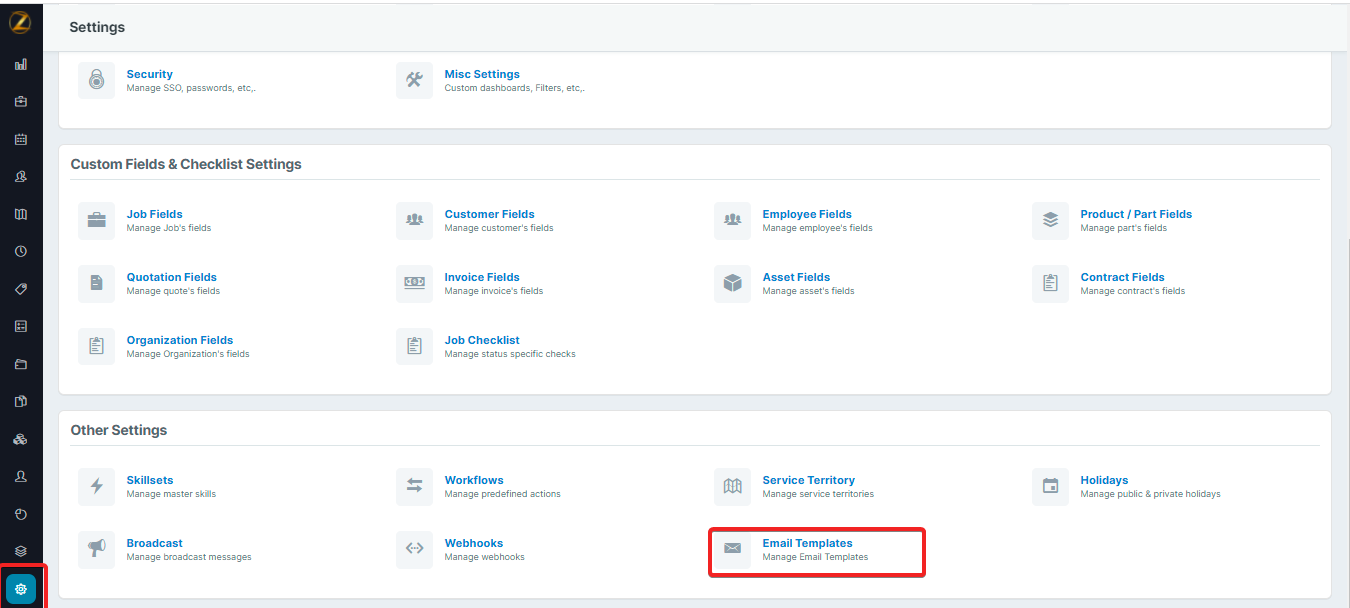Open the Job Fields link
1350x608 pixels.
pos(154,214)
